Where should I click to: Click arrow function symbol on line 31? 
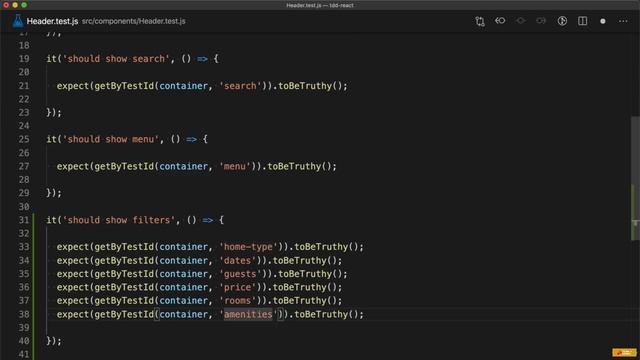click(x=208, y=220)
